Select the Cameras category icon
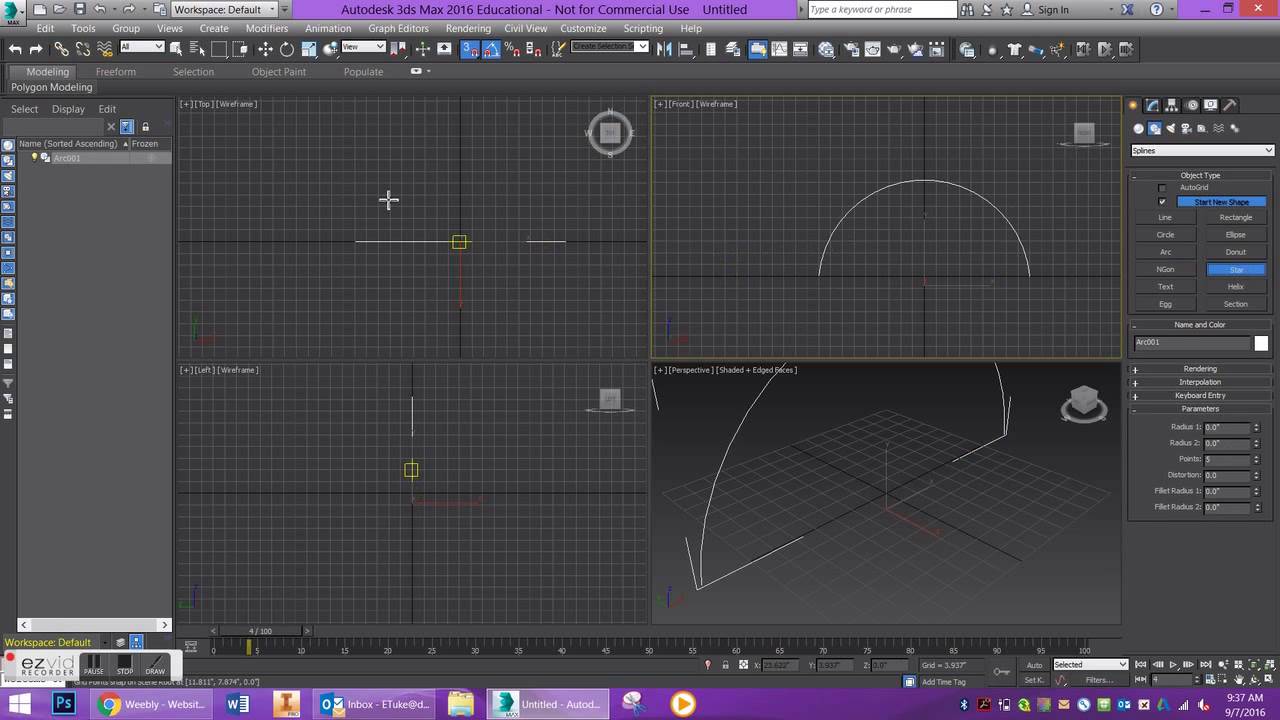Viewport: 1280px width, 720px height. [1187, 128]
